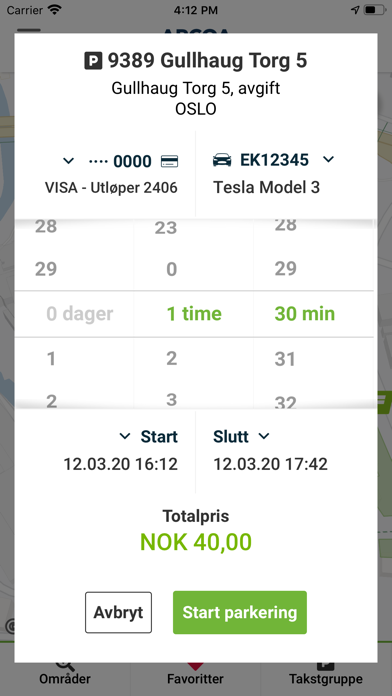Select 31 in the minutes picker
This screenshot has width=392, height=696.
[285, 359]
